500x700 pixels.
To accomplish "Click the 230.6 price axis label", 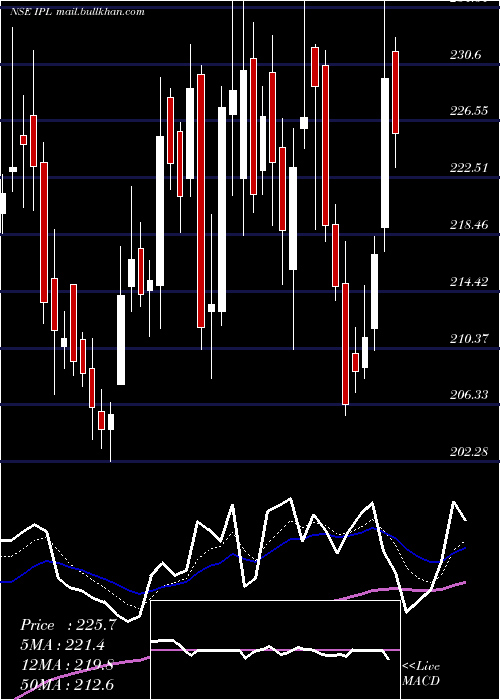I will (468, 55).
